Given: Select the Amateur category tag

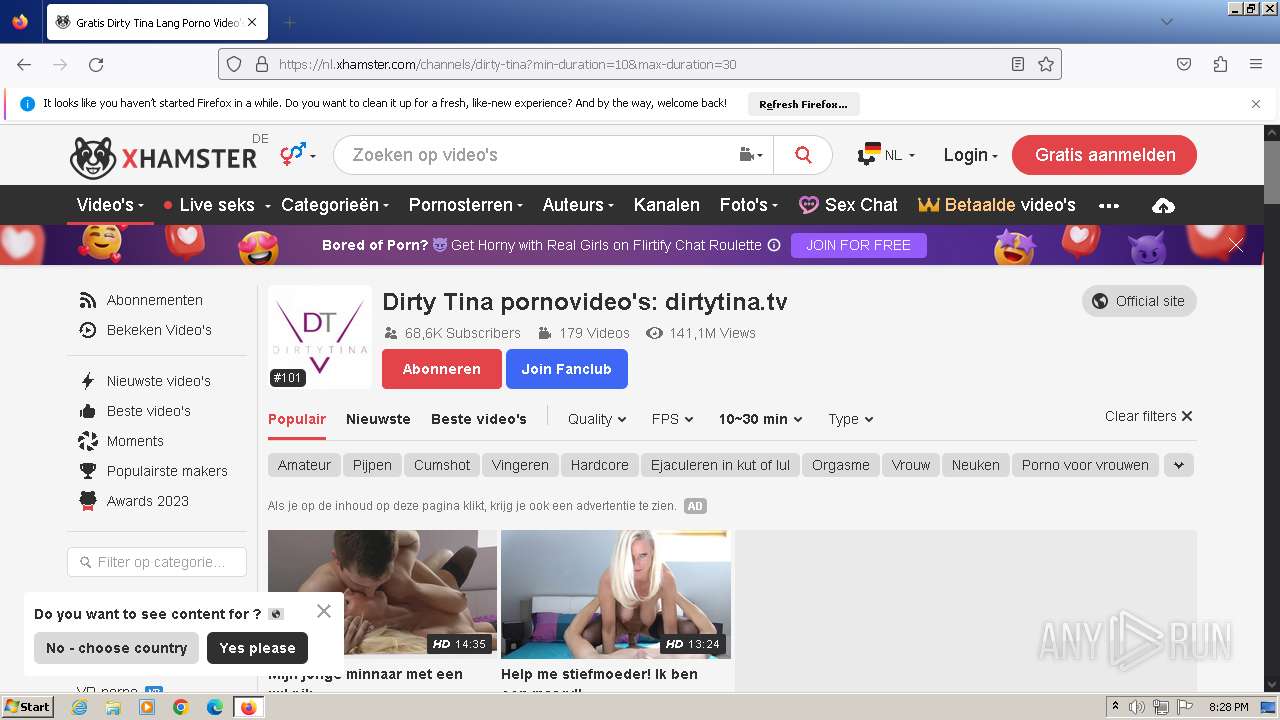Looking at the screenshot, I should 304,465.
